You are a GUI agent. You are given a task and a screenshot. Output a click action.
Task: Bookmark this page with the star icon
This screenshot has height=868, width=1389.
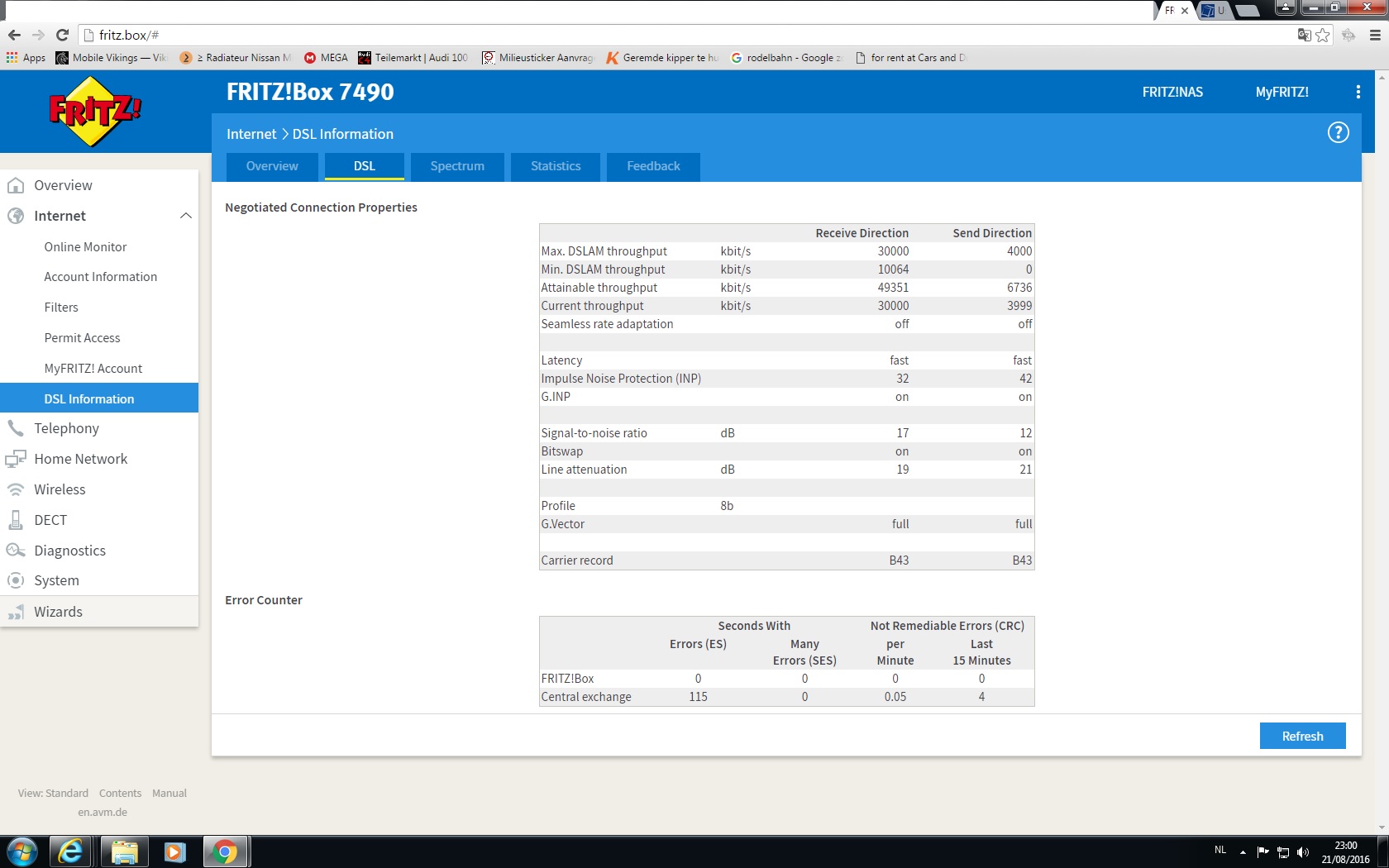tap(1323, 35)
